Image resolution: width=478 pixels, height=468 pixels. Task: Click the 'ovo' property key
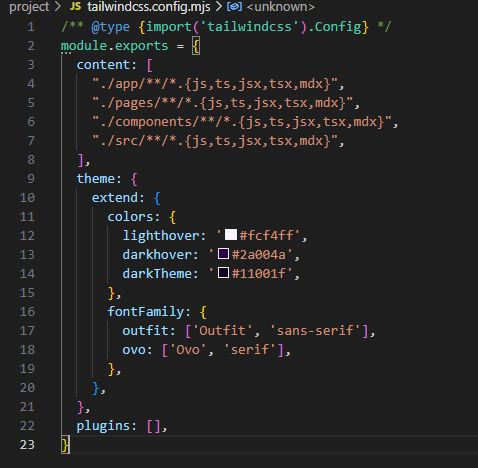[x=134, y=350]
